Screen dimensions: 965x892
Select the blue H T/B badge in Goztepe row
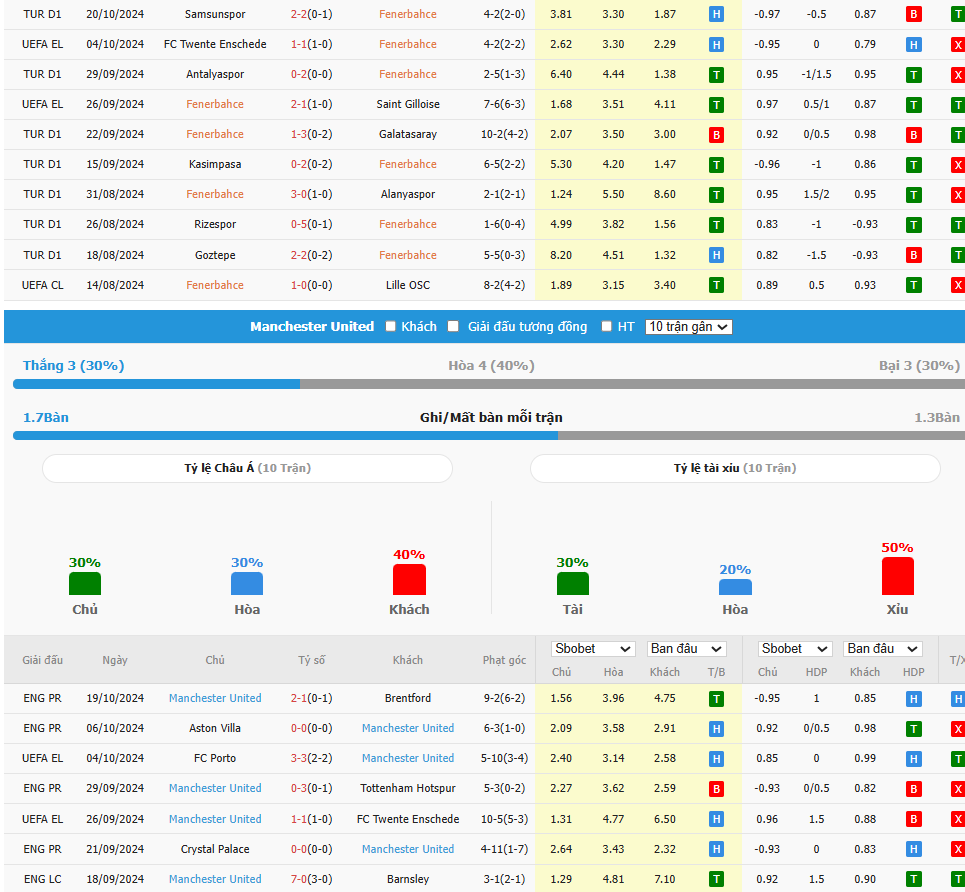tap(716, 255)
